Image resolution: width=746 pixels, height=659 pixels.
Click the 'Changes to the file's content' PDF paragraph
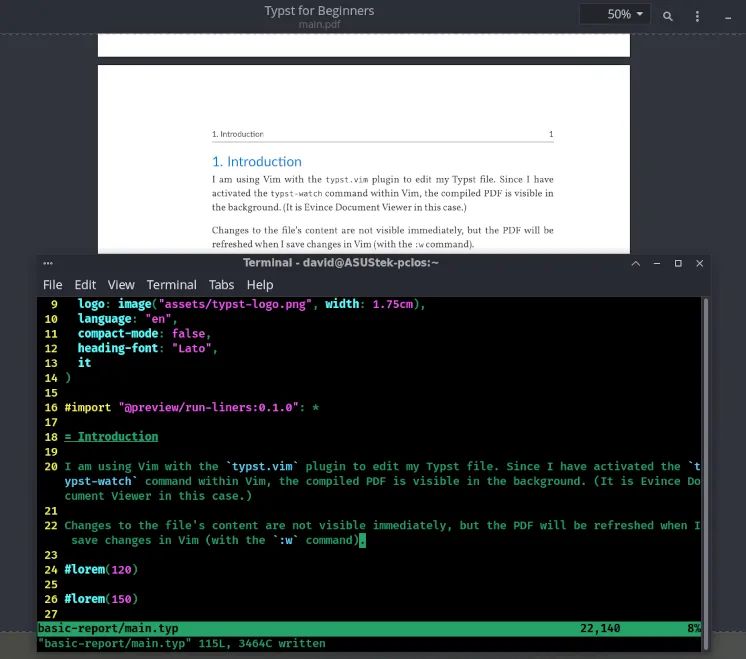coord(383,237)
